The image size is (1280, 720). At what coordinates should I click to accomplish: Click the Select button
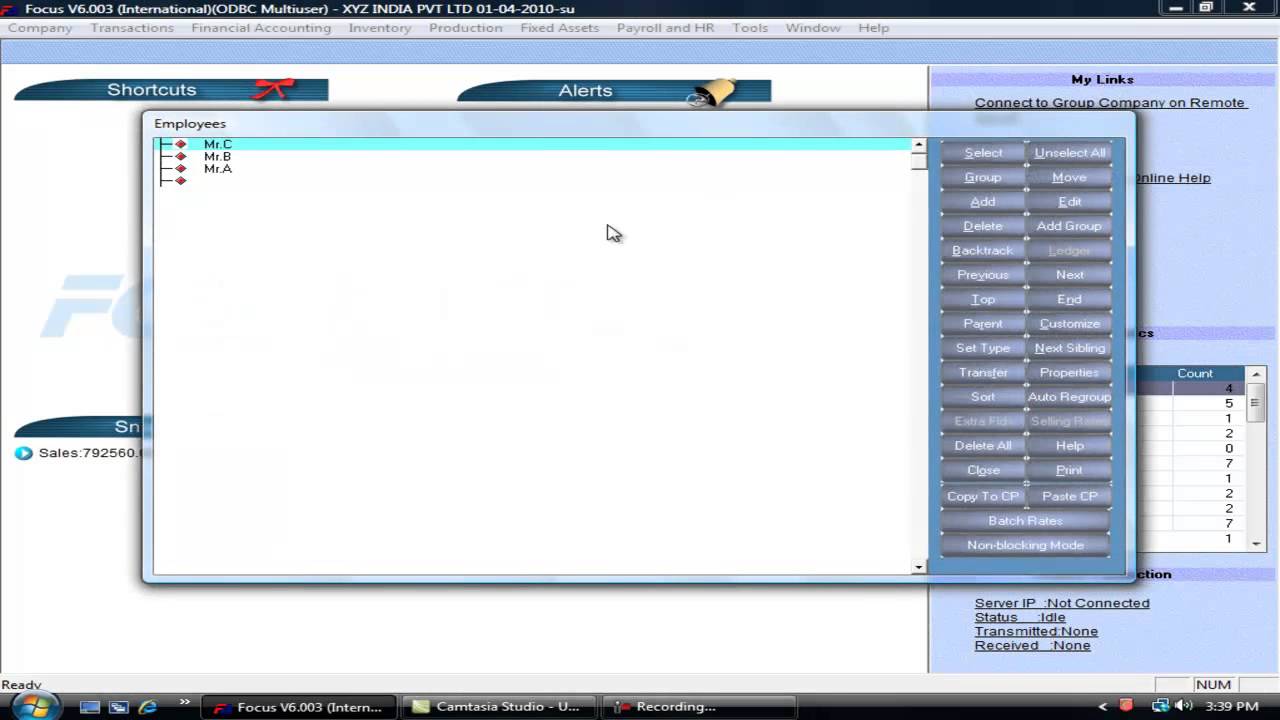point(983,153)
